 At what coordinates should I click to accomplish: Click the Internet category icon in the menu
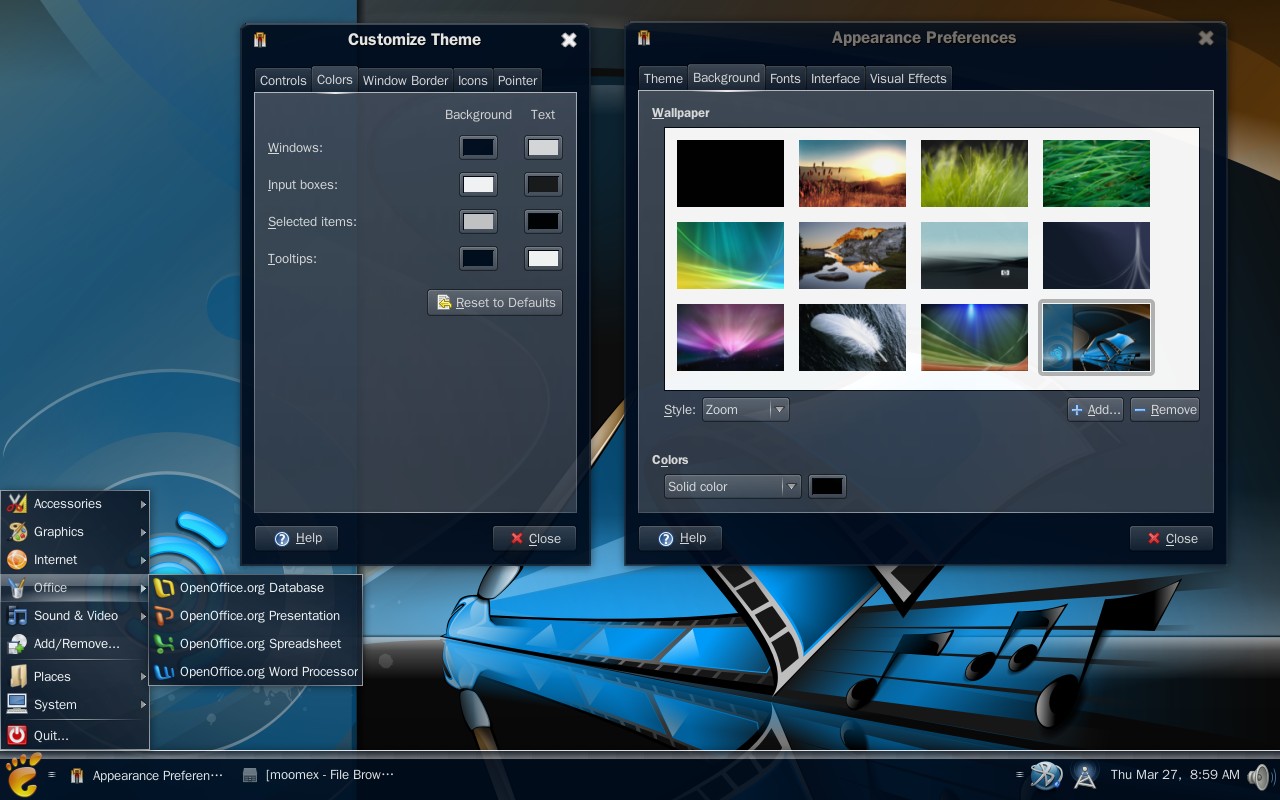click(x=16, y=560)
